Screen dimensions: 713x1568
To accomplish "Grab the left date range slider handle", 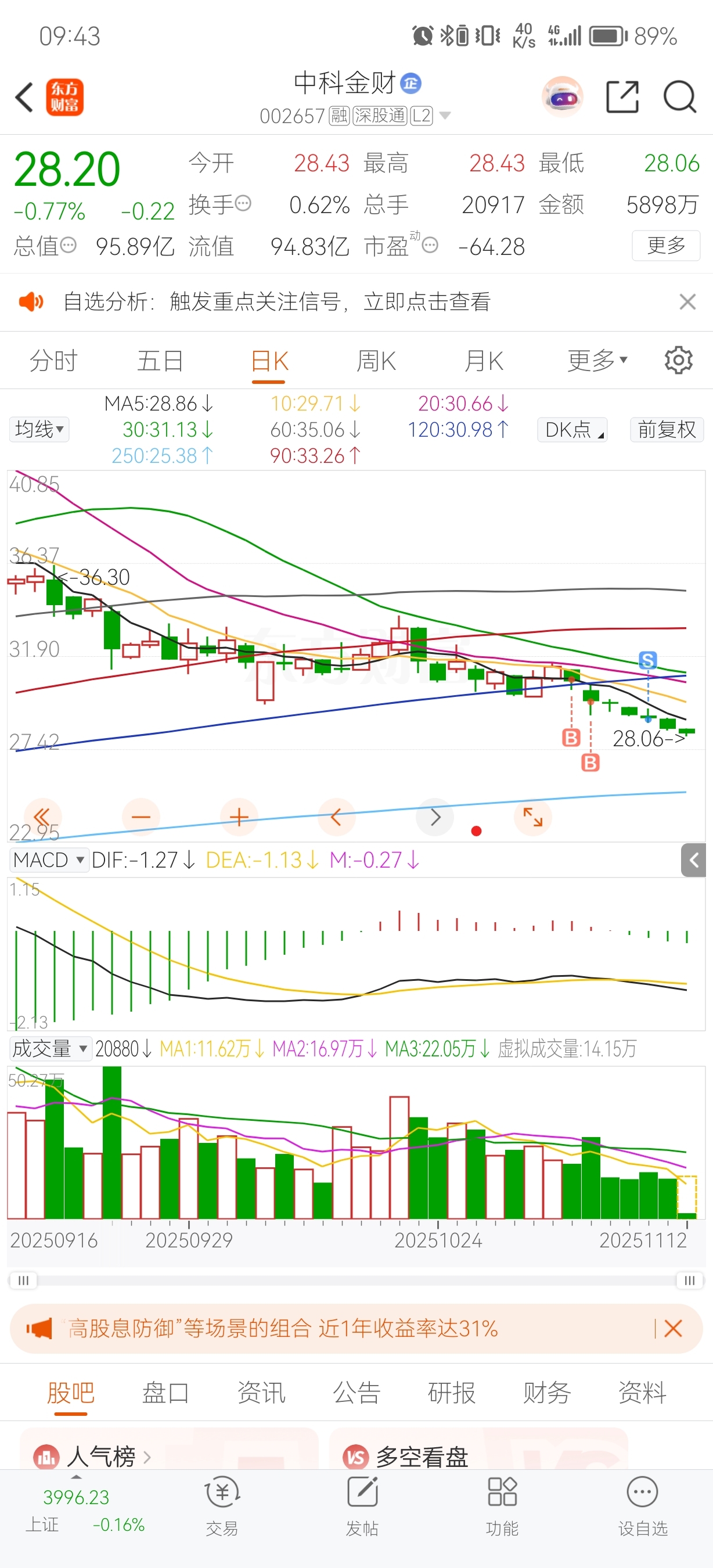I will tap(23, 1280).
